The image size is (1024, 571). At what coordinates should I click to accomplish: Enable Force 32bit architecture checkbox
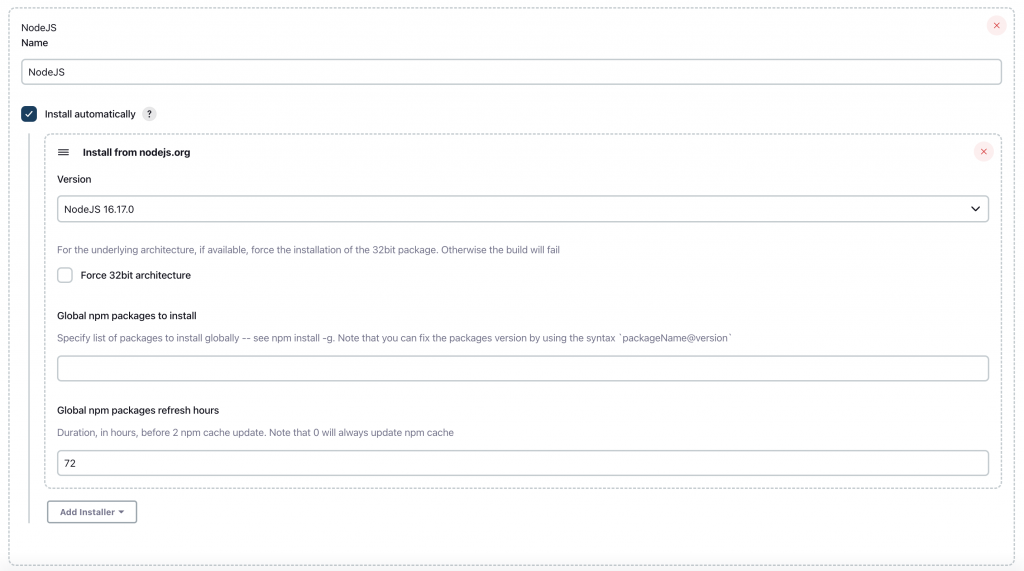pyautogui.click(x=65, y=275)
